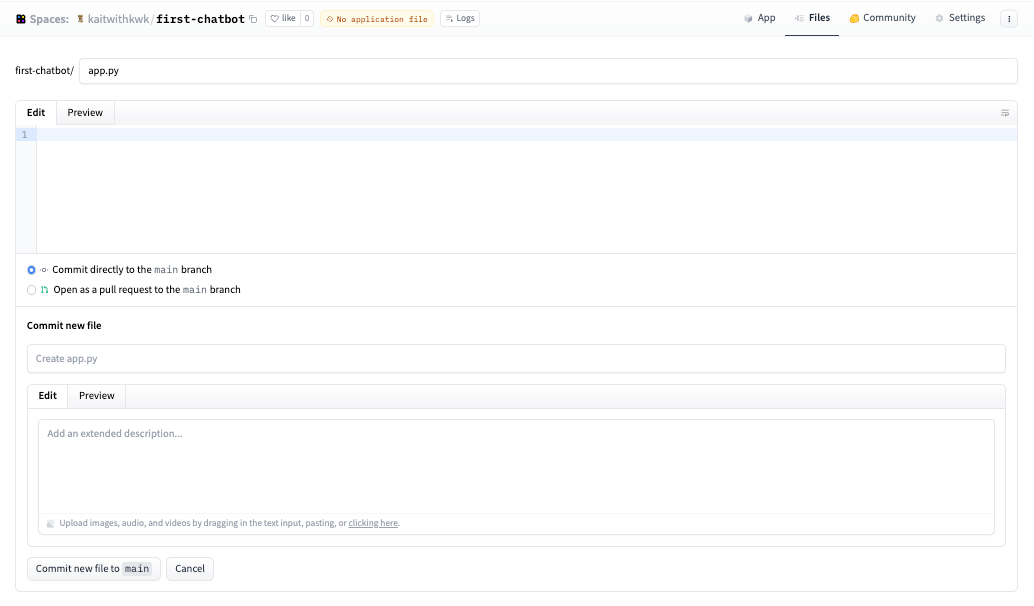Click the Hugging Face Spaces logo icon
This screenshot has width=1034, height=606.
tap(21, 19)
